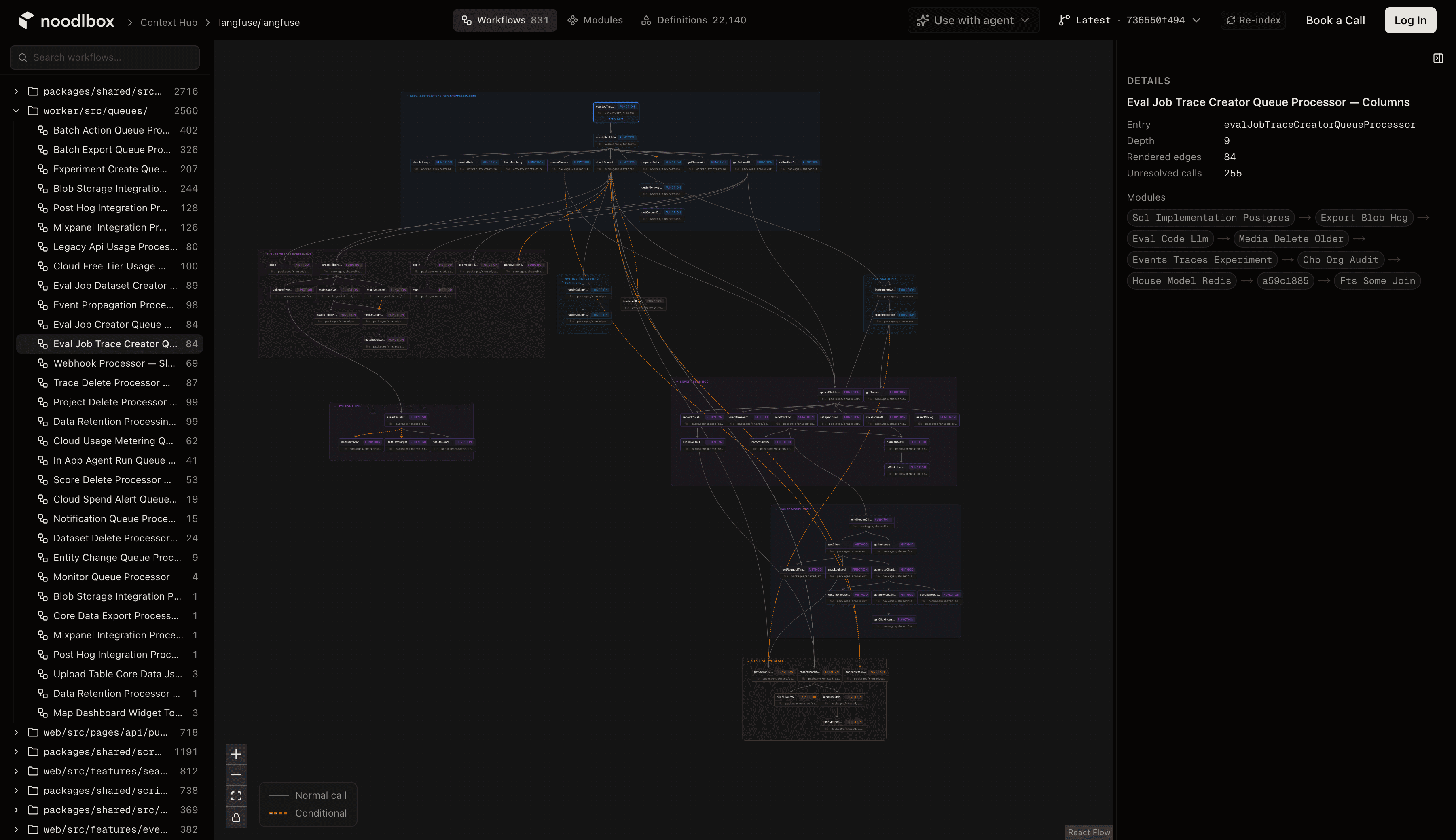Open Eval Job Creator Queue workflow

pos(110,324)
